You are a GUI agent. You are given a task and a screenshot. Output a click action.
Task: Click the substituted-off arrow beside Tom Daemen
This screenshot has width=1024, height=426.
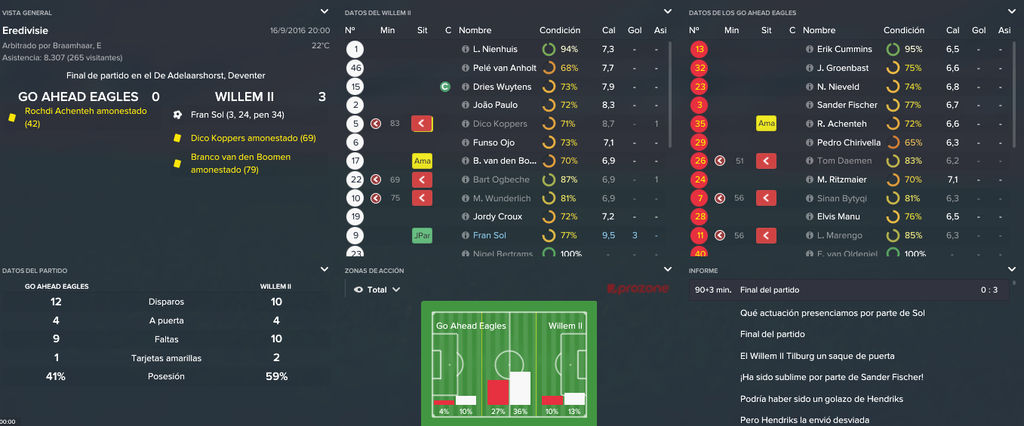click(719, 161)
